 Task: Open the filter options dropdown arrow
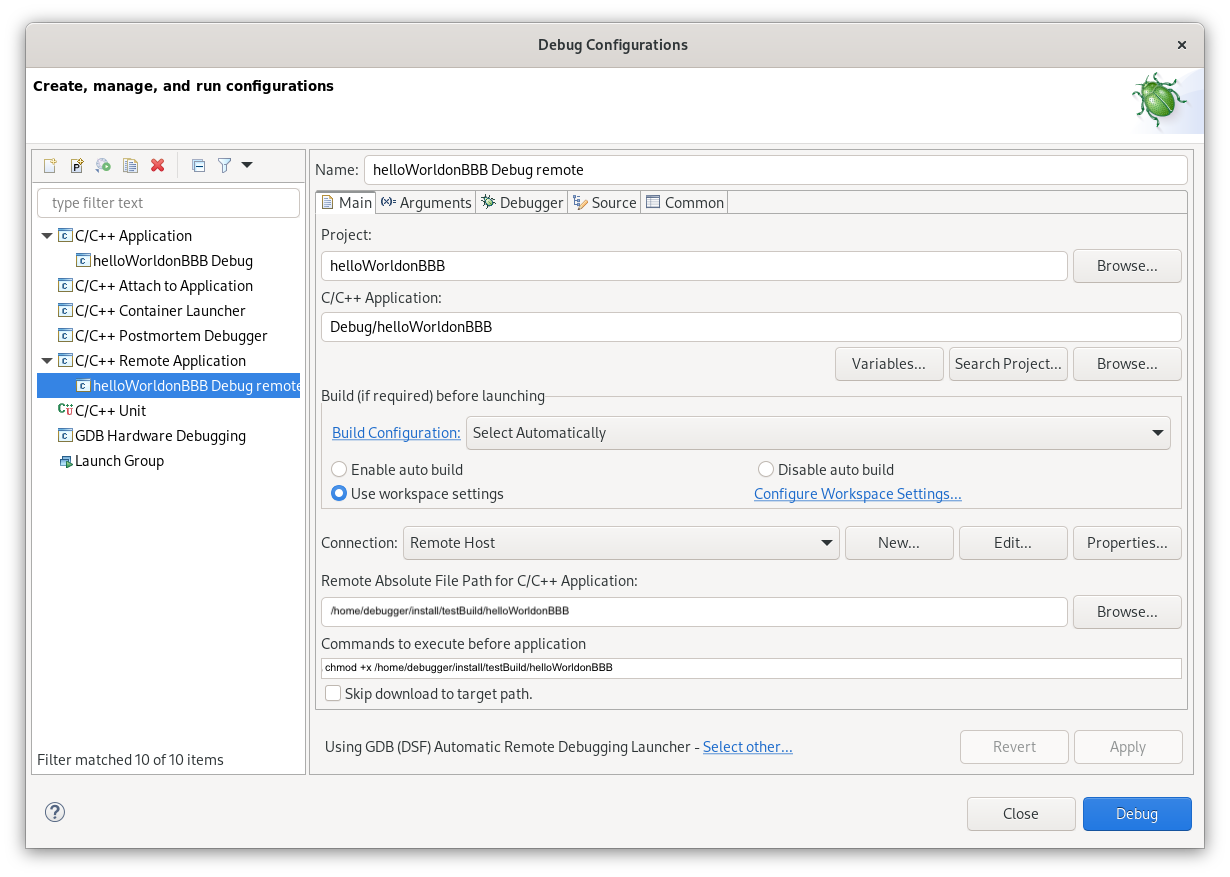[x=247, y=165]
